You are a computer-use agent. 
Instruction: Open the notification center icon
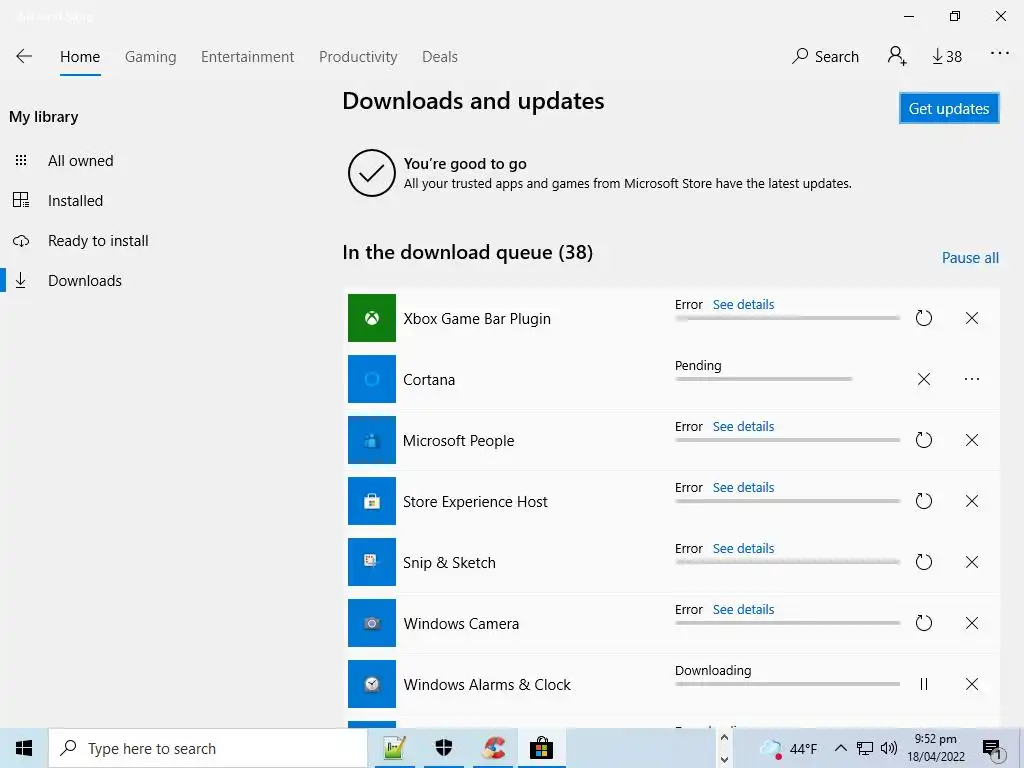pos(992,749)
